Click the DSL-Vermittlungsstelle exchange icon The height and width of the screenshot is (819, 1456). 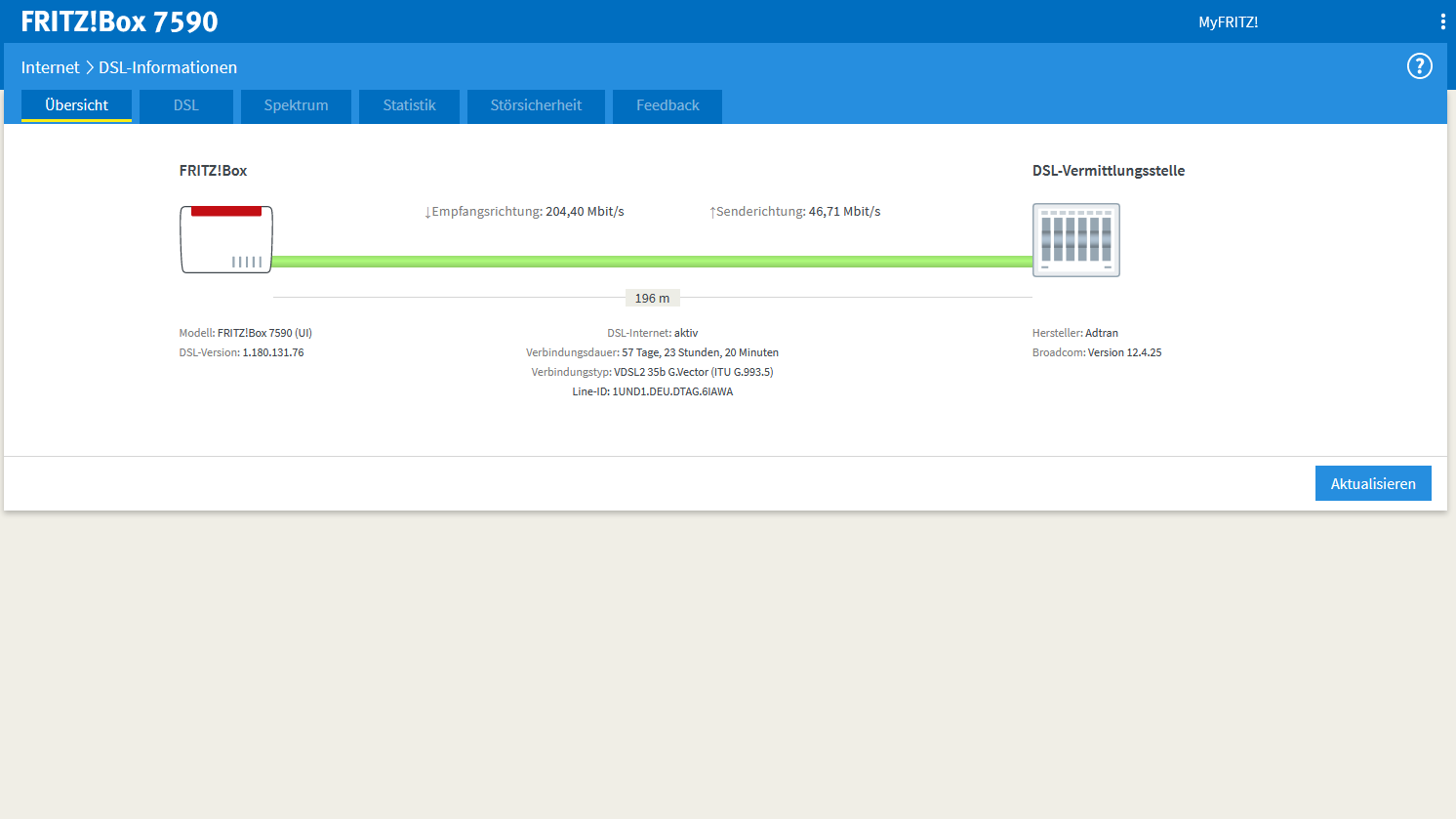click(1076, 240)
